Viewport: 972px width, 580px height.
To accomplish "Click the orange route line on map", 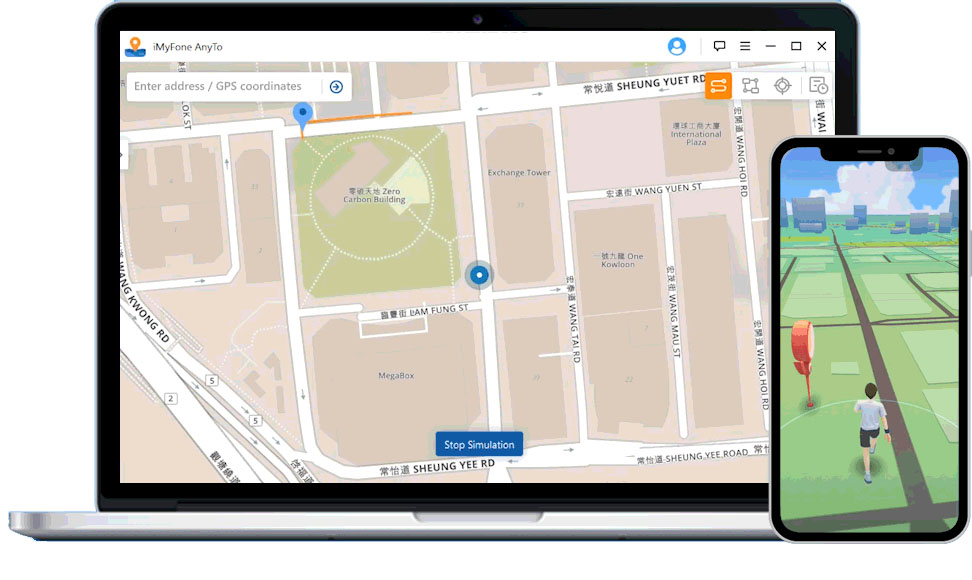I will [x=360, y=117].
